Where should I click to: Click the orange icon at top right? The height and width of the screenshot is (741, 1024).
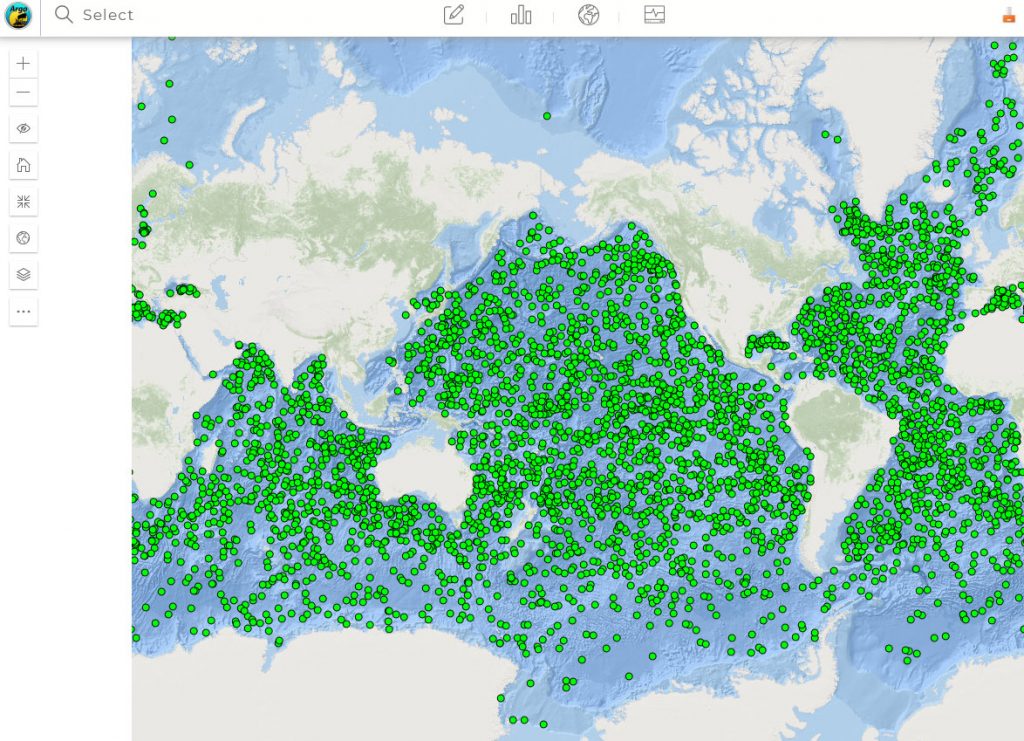click(x=1007, y=16)
